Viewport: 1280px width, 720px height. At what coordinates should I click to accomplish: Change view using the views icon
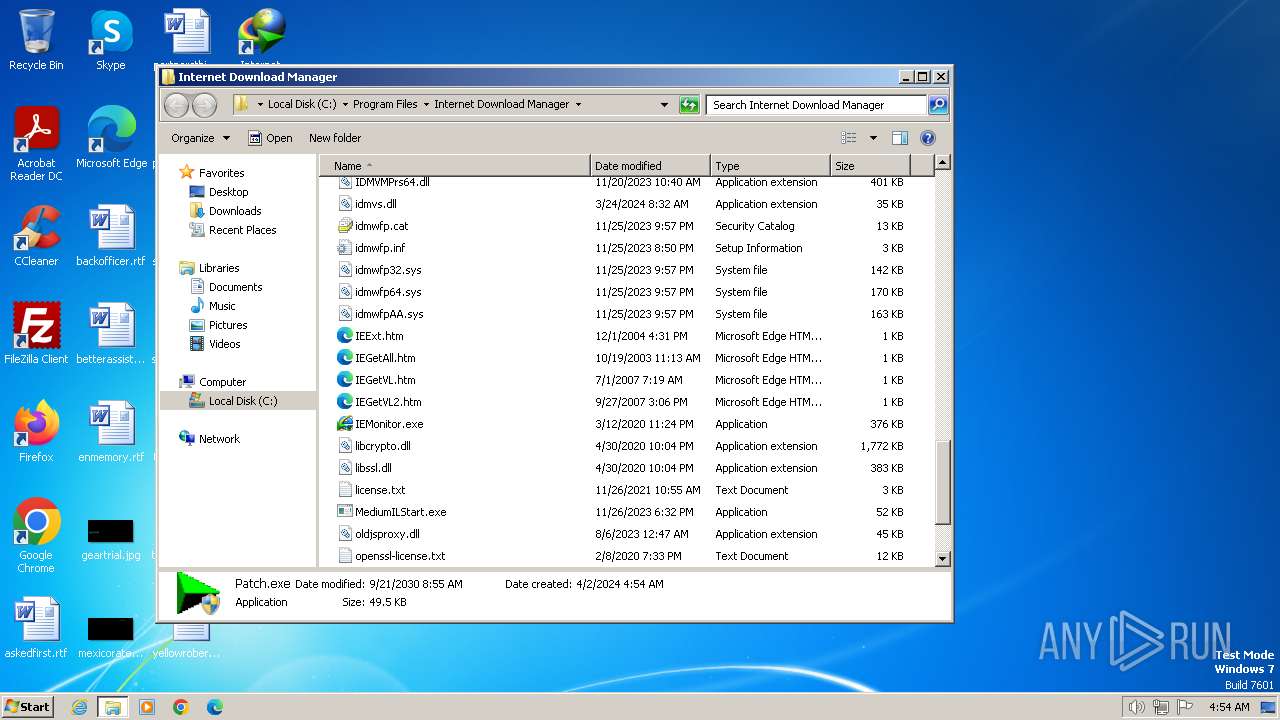click(849, 138)
